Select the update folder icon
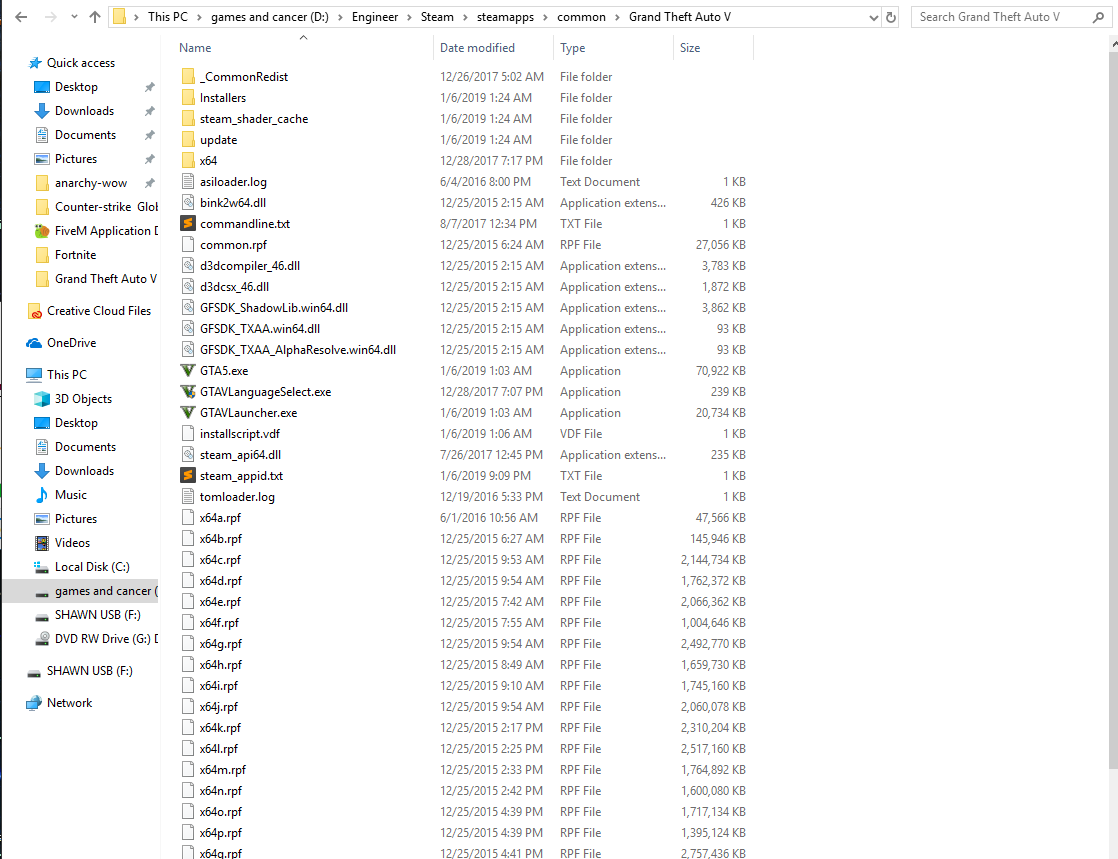The width and height of the screenshot is (1118, 859). (188, 140)
